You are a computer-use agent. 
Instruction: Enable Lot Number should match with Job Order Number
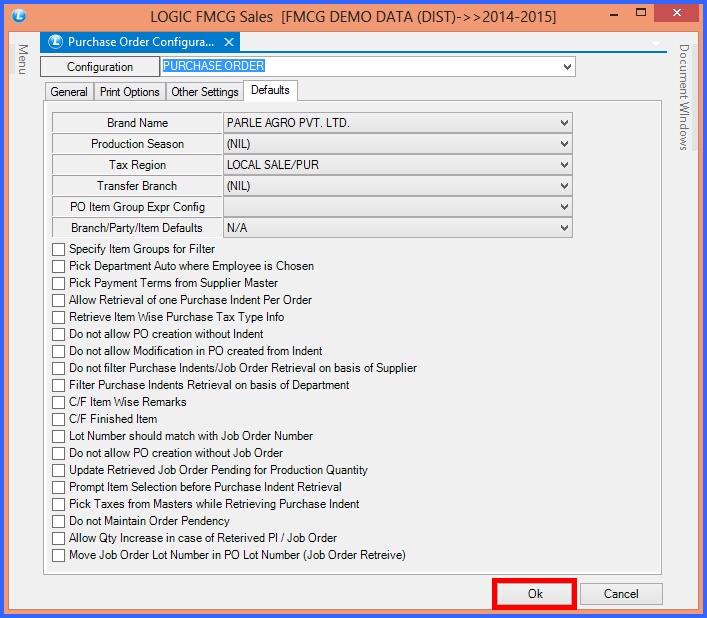58,436
